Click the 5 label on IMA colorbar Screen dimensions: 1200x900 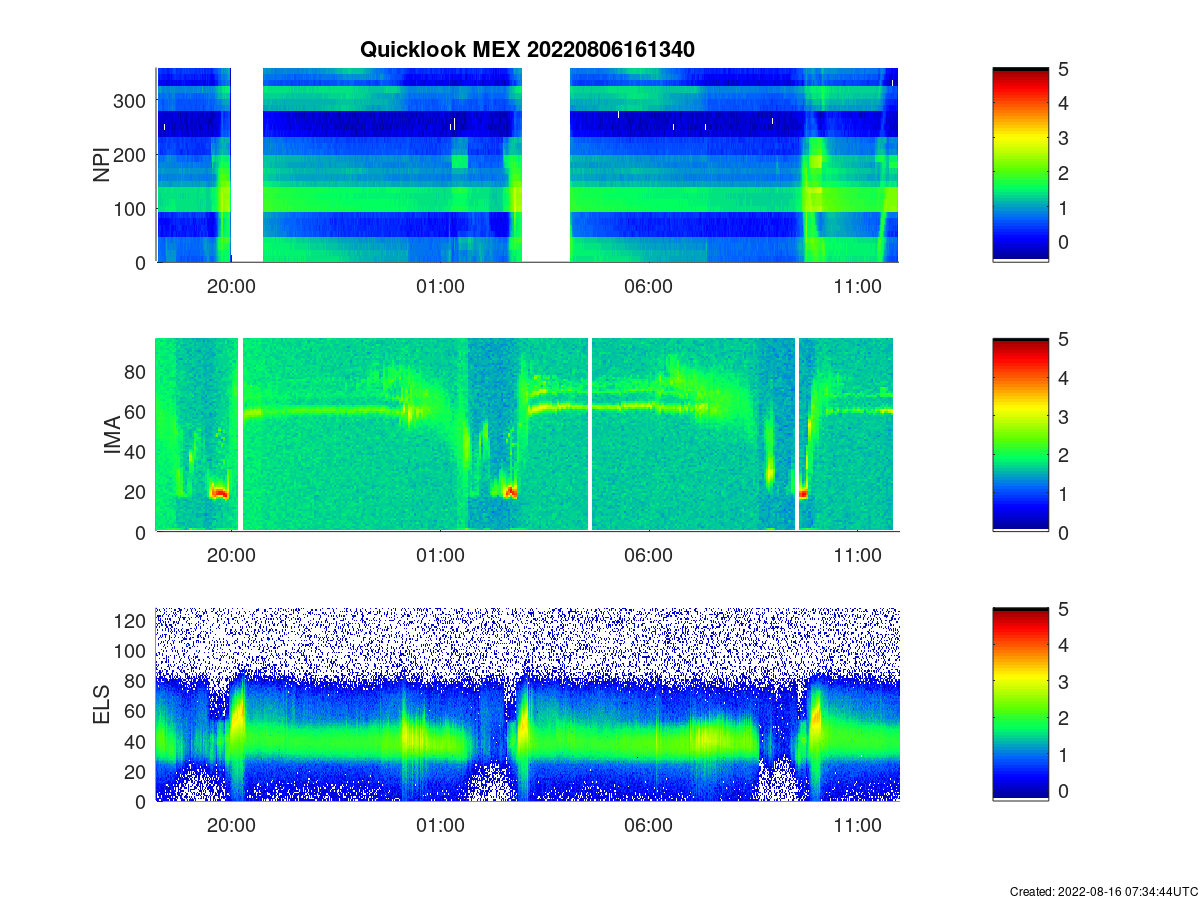(1065, 339)
